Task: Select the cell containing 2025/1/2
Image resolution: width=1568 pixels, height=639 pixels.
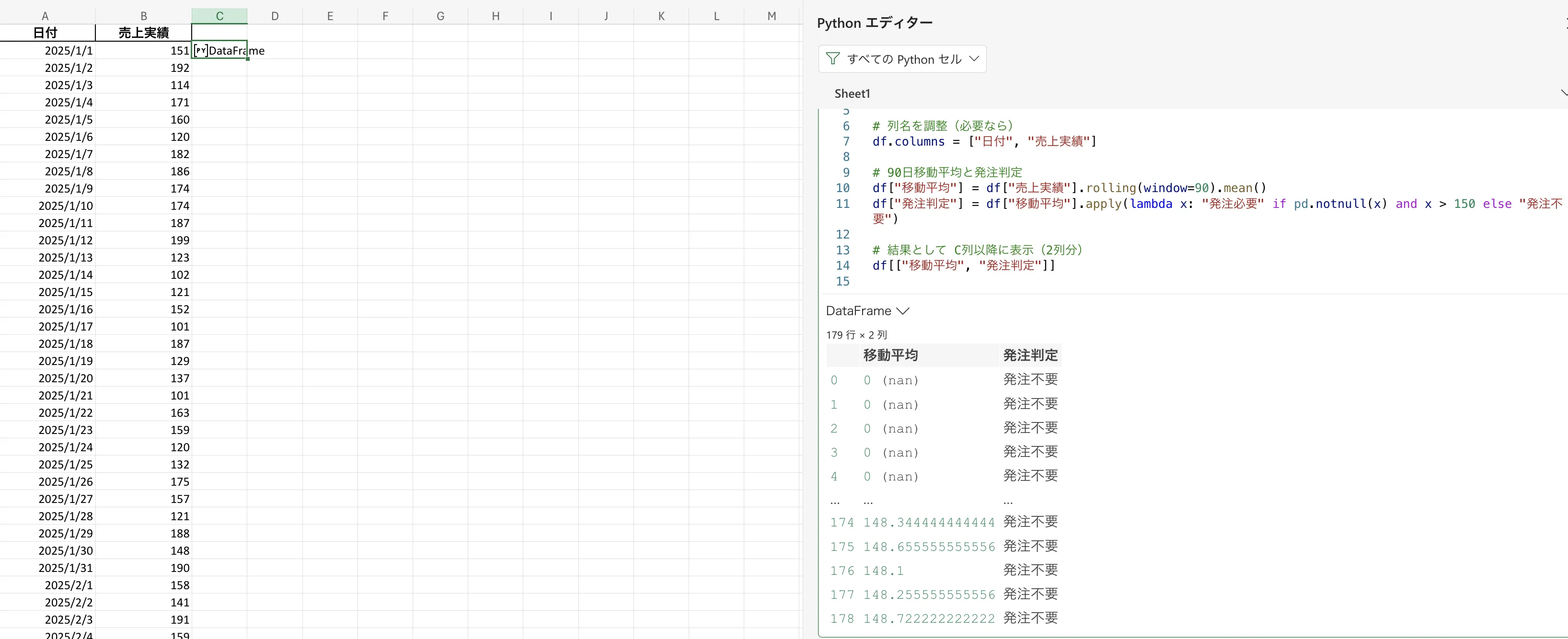Action: pyautogui.click(x=47, y=68)
